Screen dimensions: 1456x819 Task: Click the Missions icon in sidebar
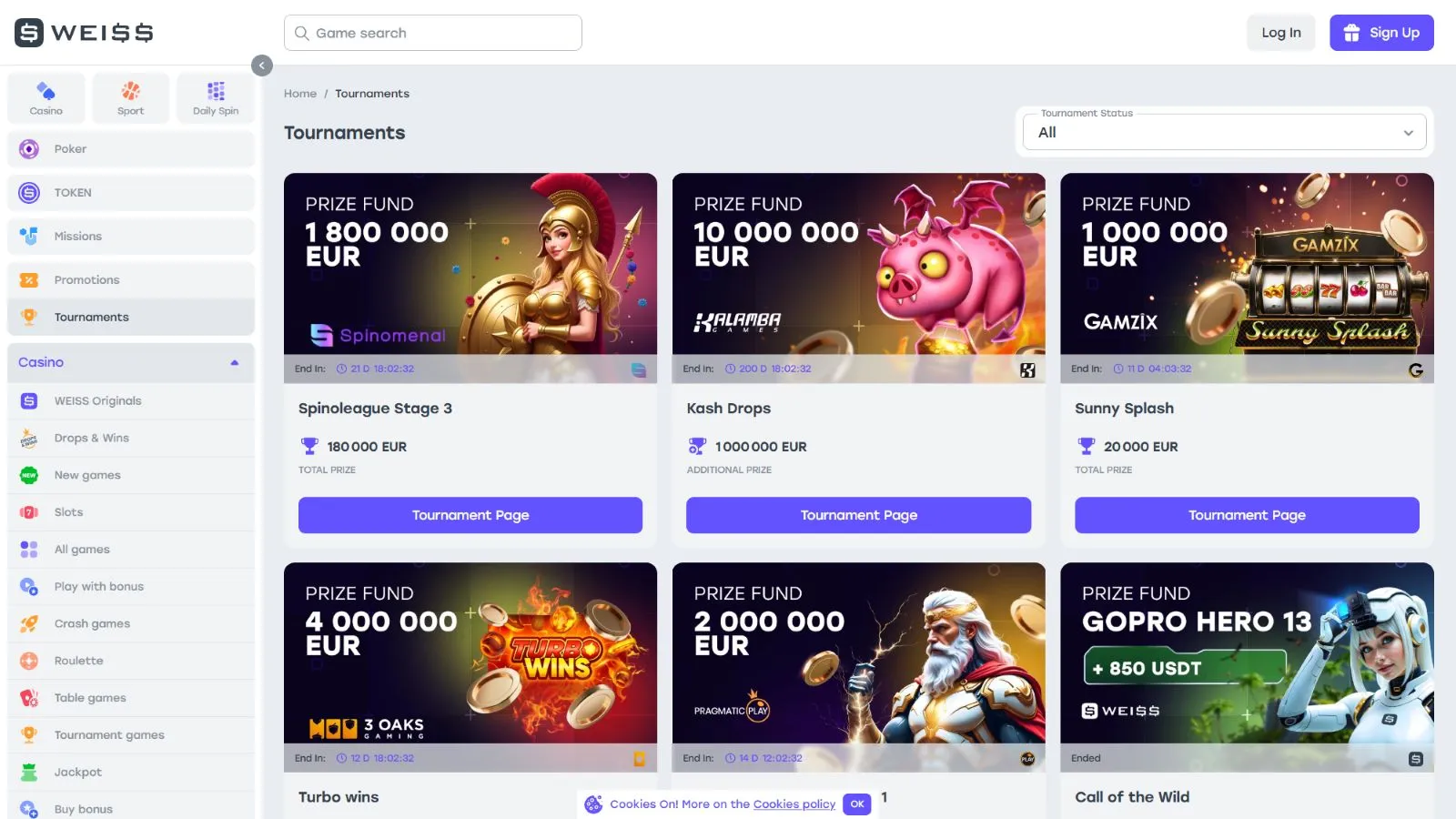pos(29,237)
